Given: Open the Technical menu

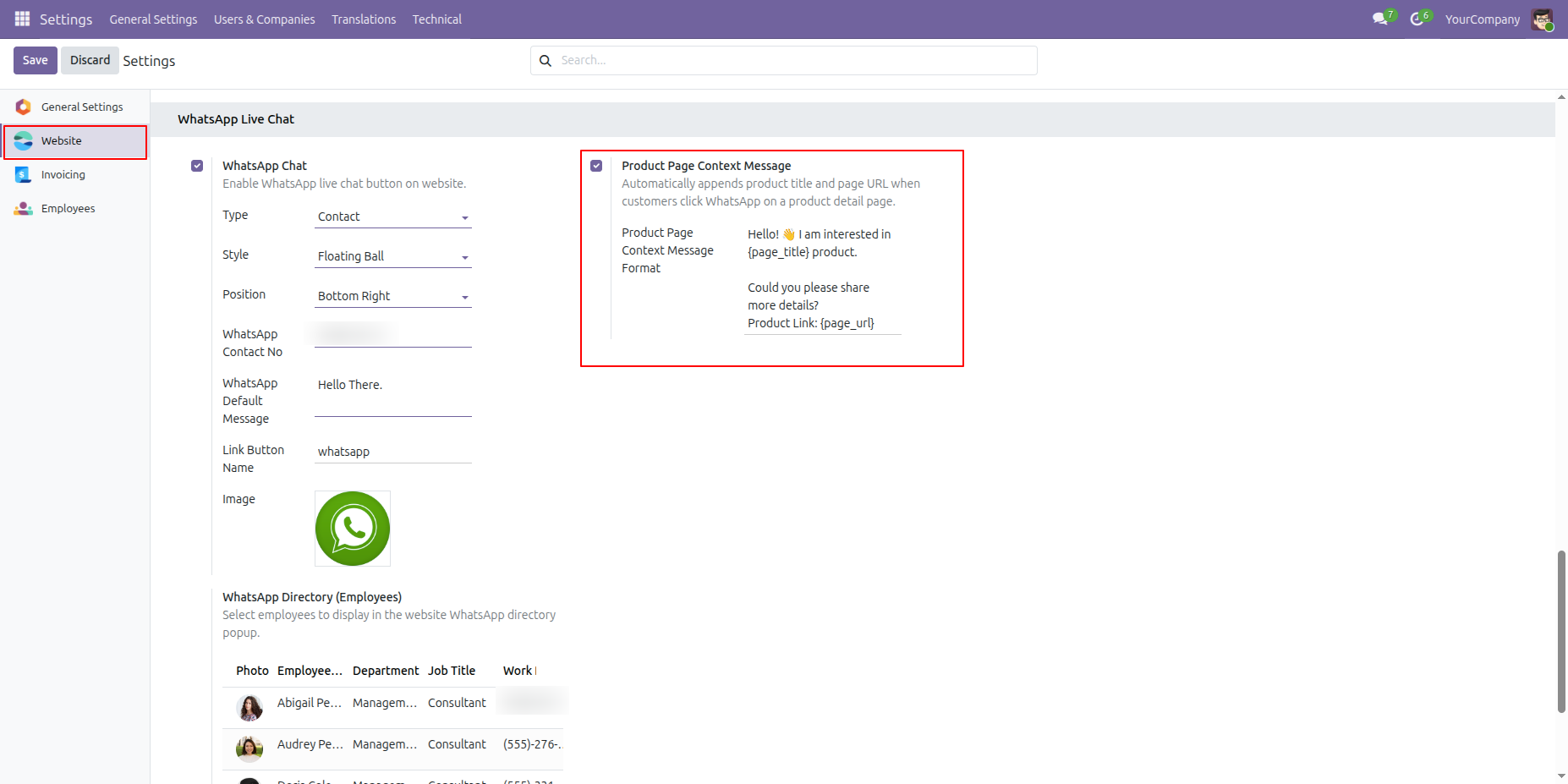Looking at the screenshot, I should [437, 19].
